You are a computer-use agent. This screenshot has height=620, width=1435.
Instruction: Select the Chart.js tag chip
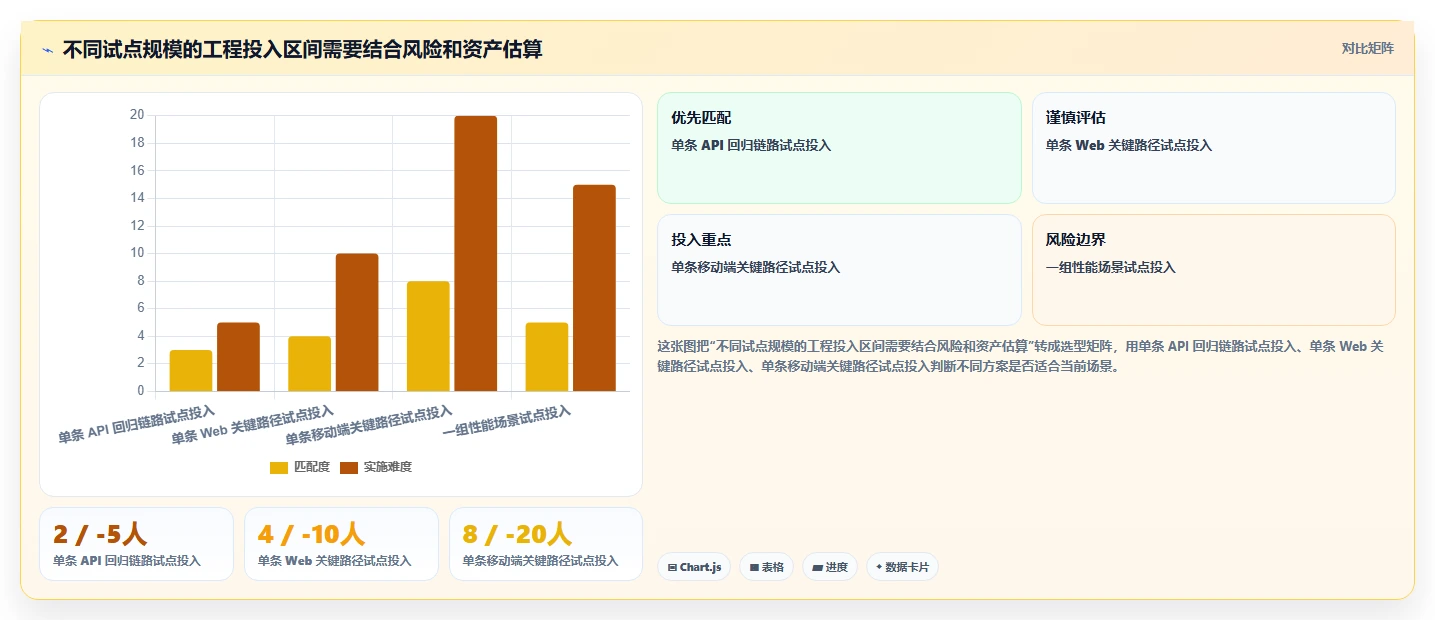coord(694,567)
